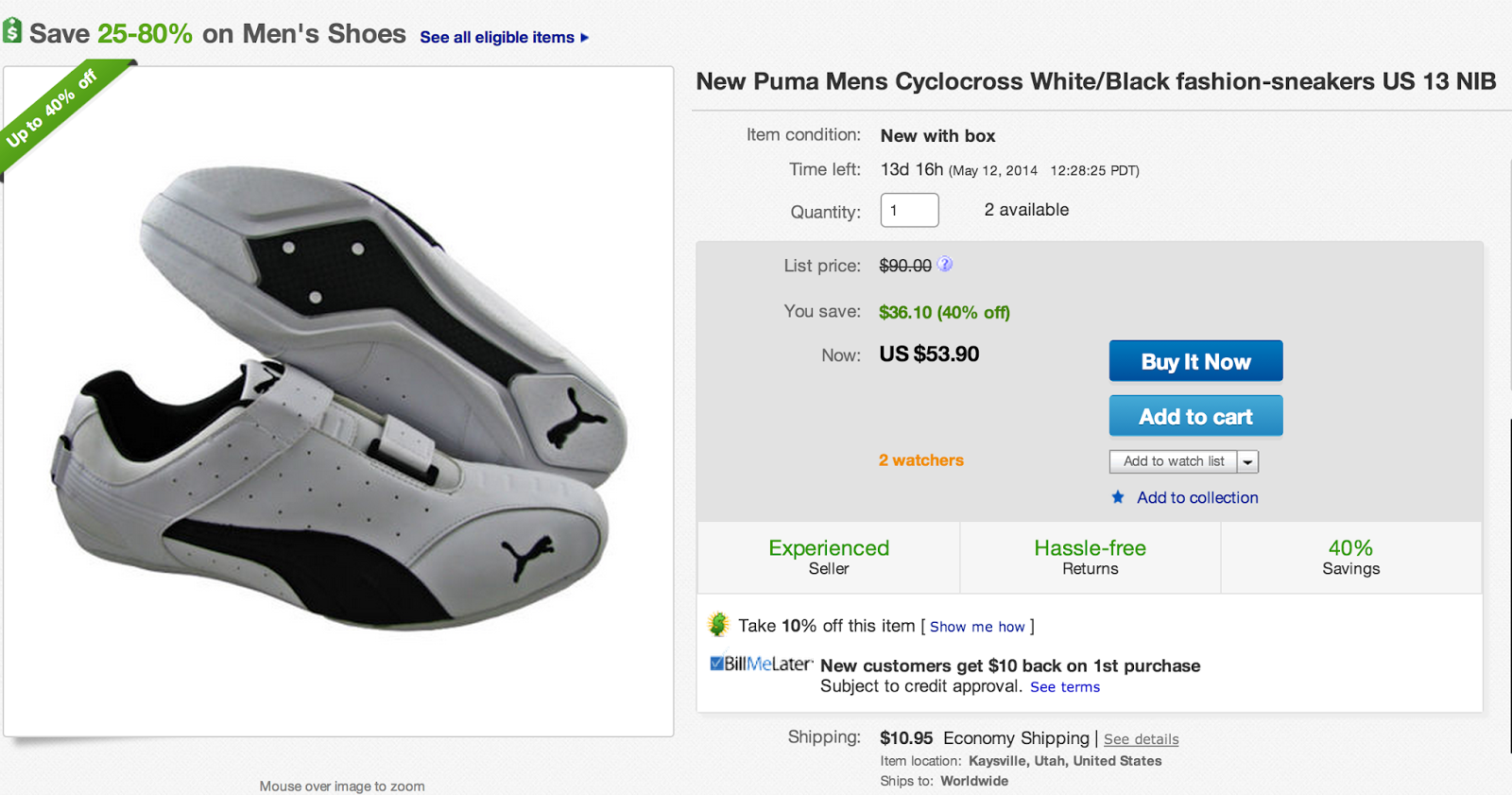This screenshot has width=1512, height=795.
Task: Select the Experienced Seller panel
Action: pos(829,558)
